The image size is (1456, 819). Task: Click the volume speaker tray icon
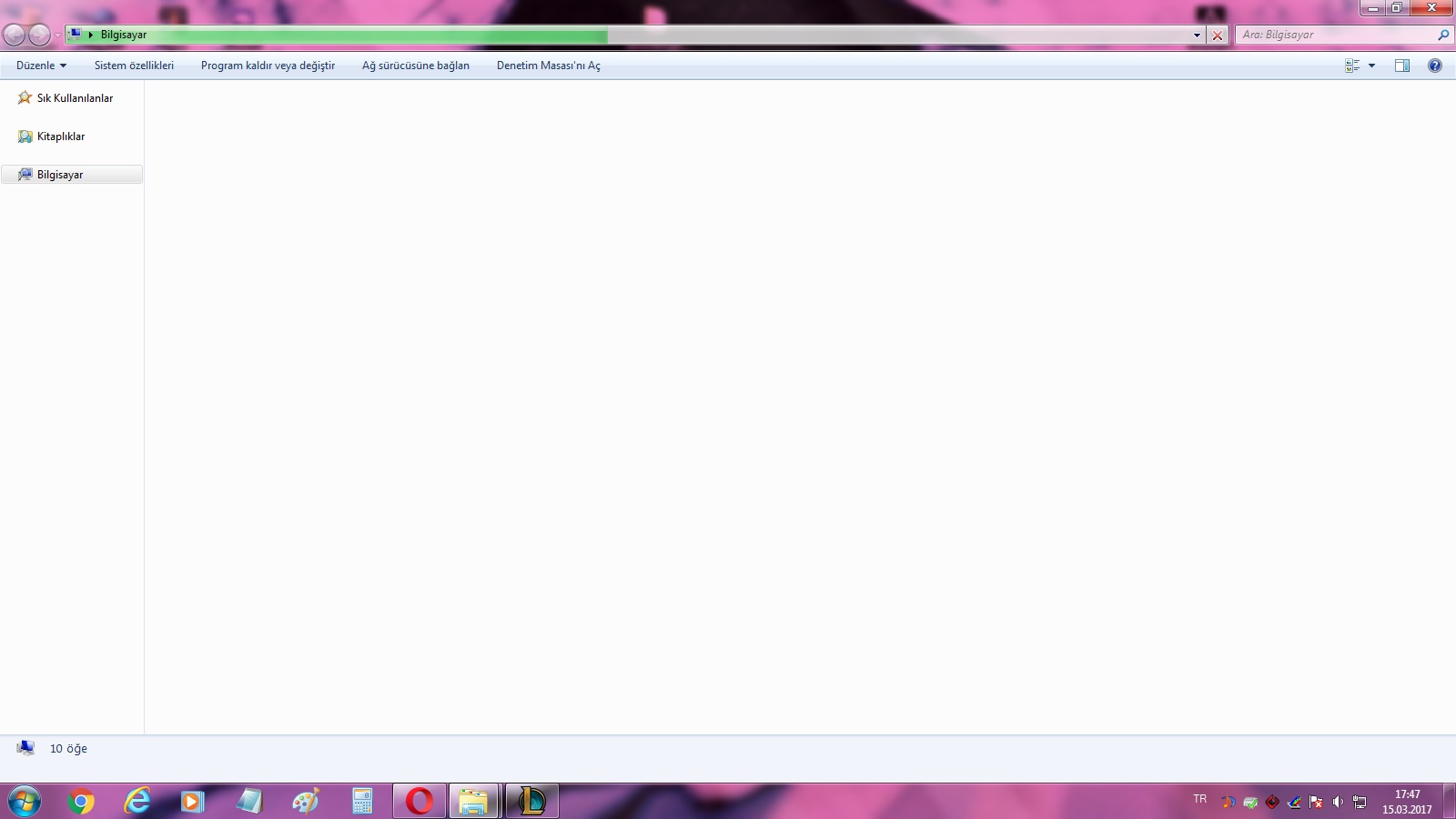click(1338, 802)
